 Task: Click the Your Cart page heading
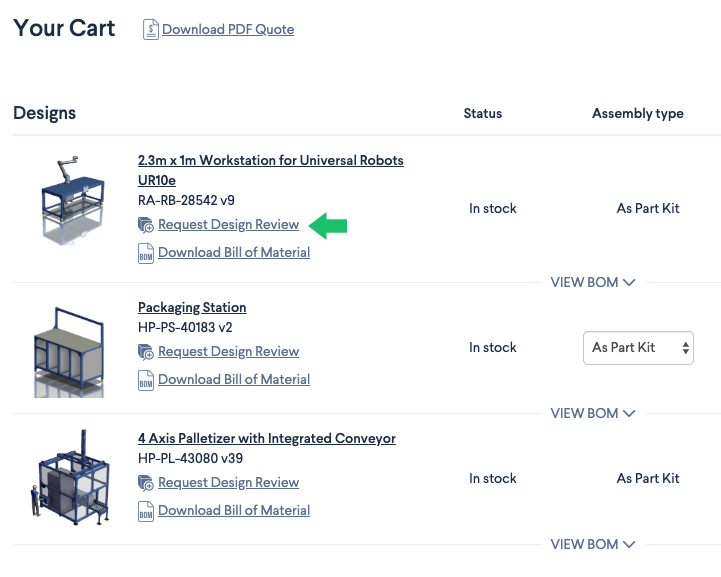point(64,28)
